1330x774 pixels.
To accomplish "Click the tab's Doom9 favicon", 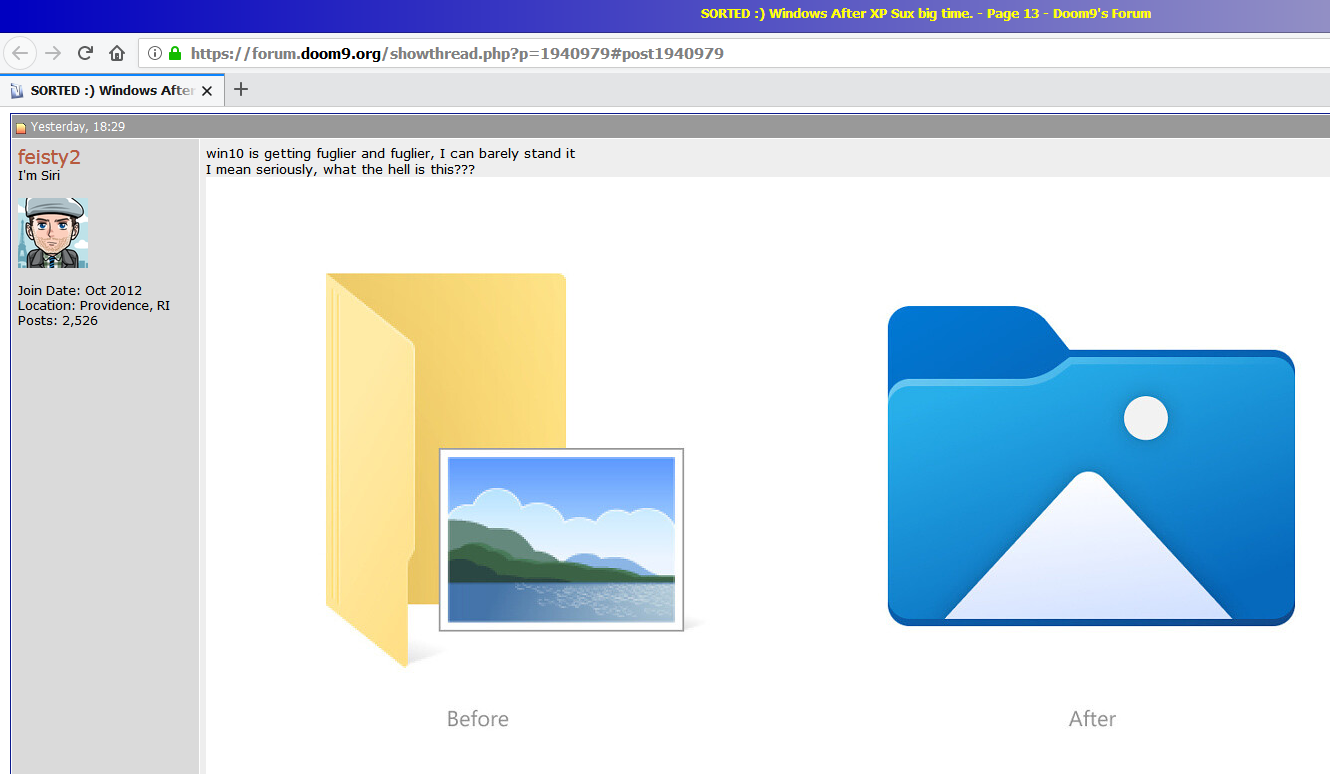I will (16, 91).
